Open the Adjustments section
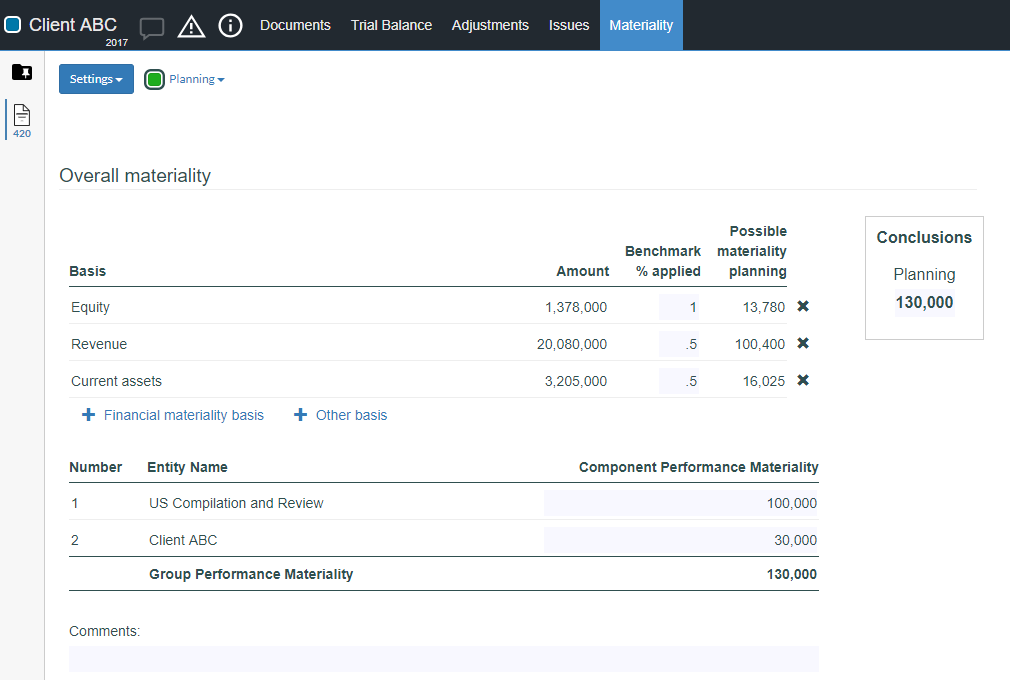This screenshot has height=680, width=1010. (x=490, y=25)
